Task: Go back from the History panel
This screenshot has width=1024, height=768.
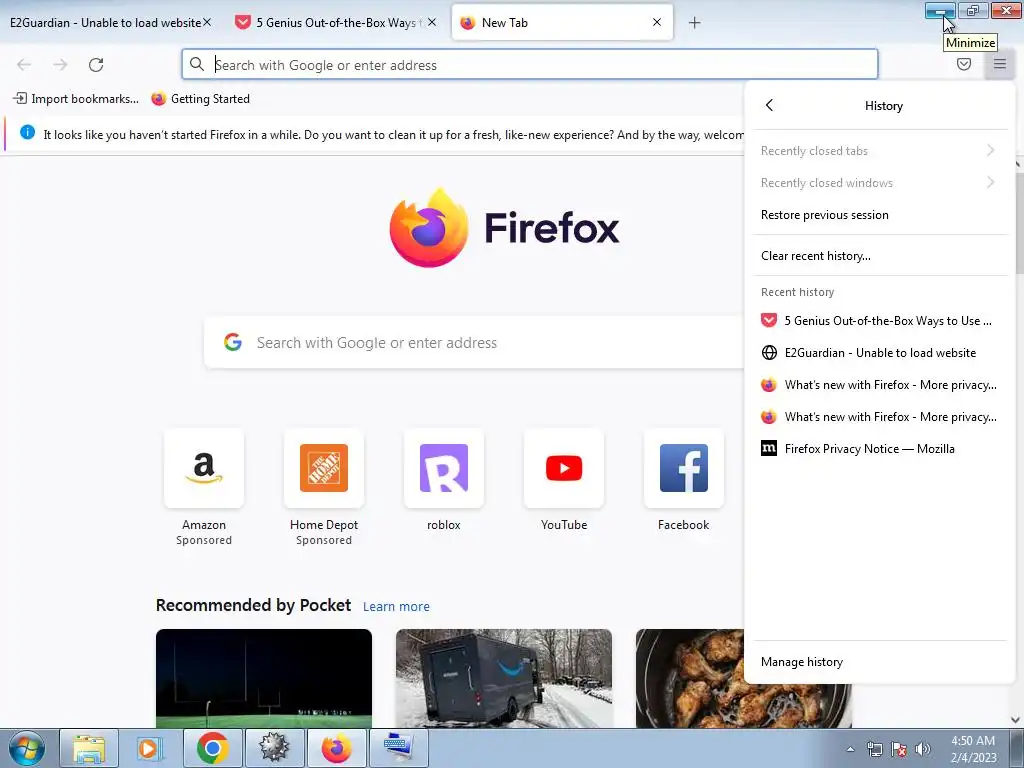Action: (769, 105)
